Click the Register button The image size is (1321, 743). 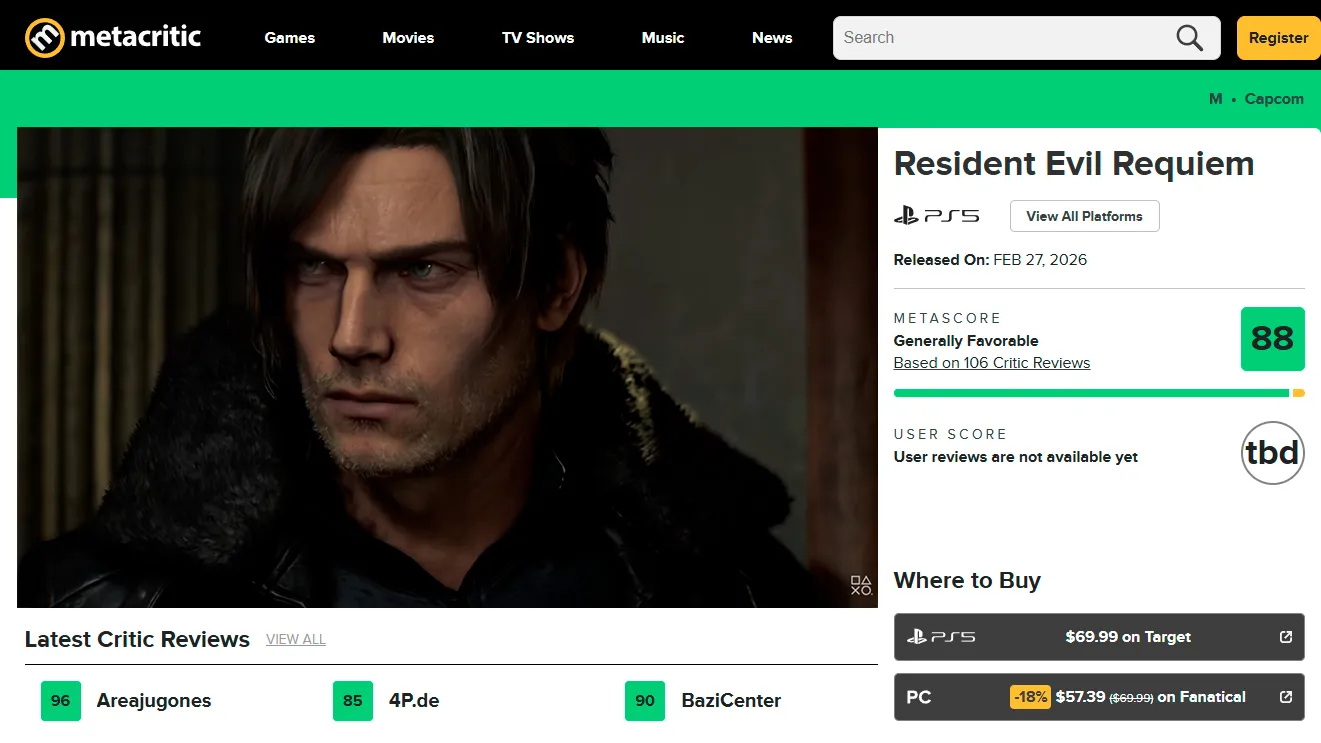1279,38
